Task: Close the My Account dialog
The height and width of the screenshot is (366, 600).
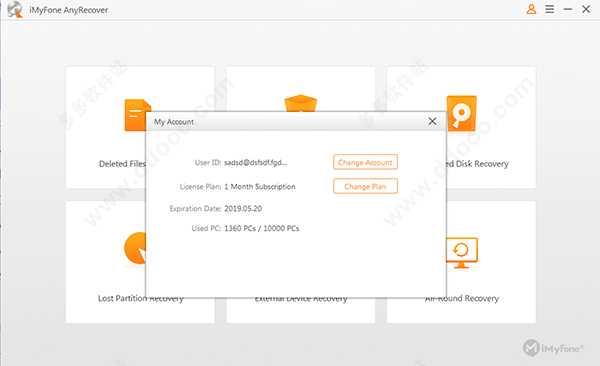Action: click(432, 121)
